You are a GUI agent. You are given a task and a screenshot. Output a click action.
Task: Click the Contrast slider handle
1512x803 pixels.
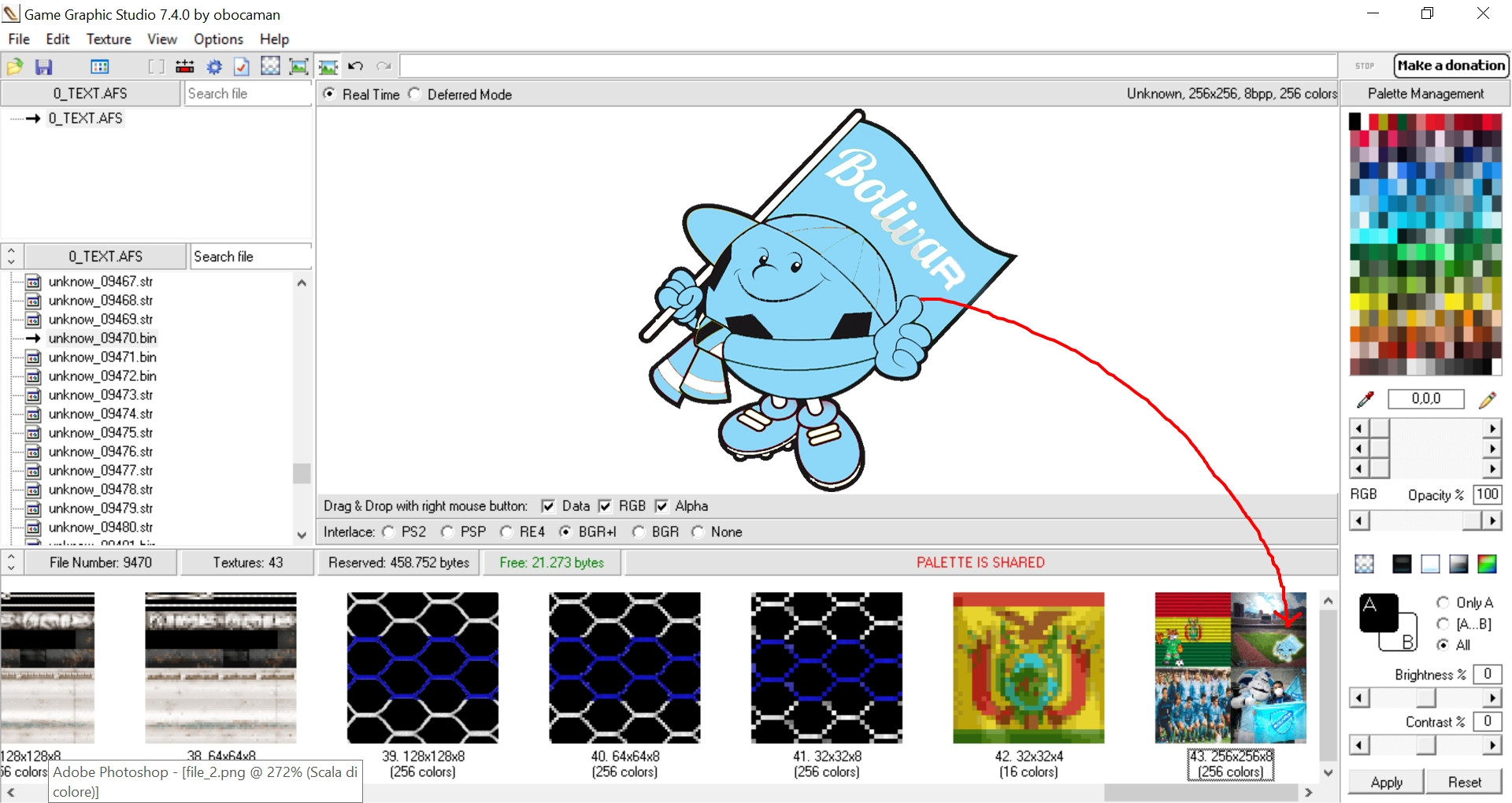point(1426,745)
